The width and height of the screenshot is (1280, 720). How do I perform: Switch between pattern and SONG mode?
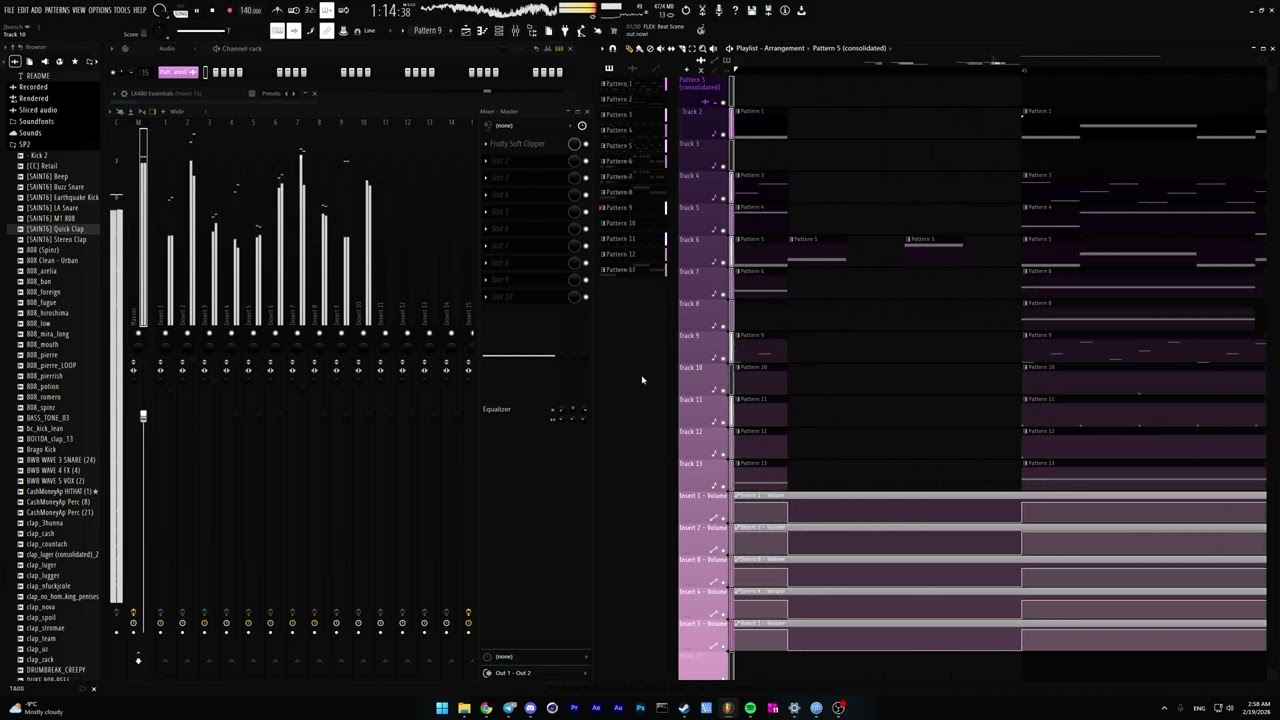tap(179, 10)
